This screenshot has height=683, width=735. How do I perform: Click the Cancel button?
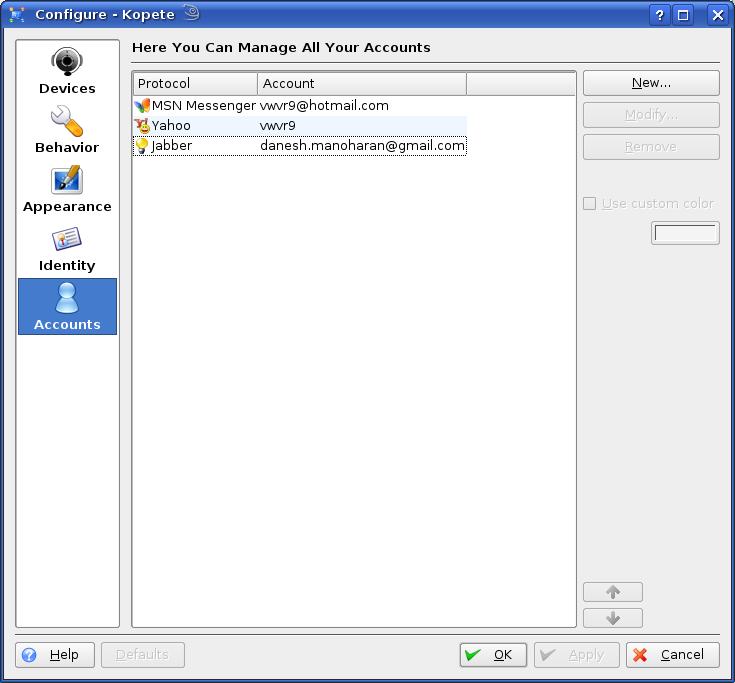pos(672,655)
